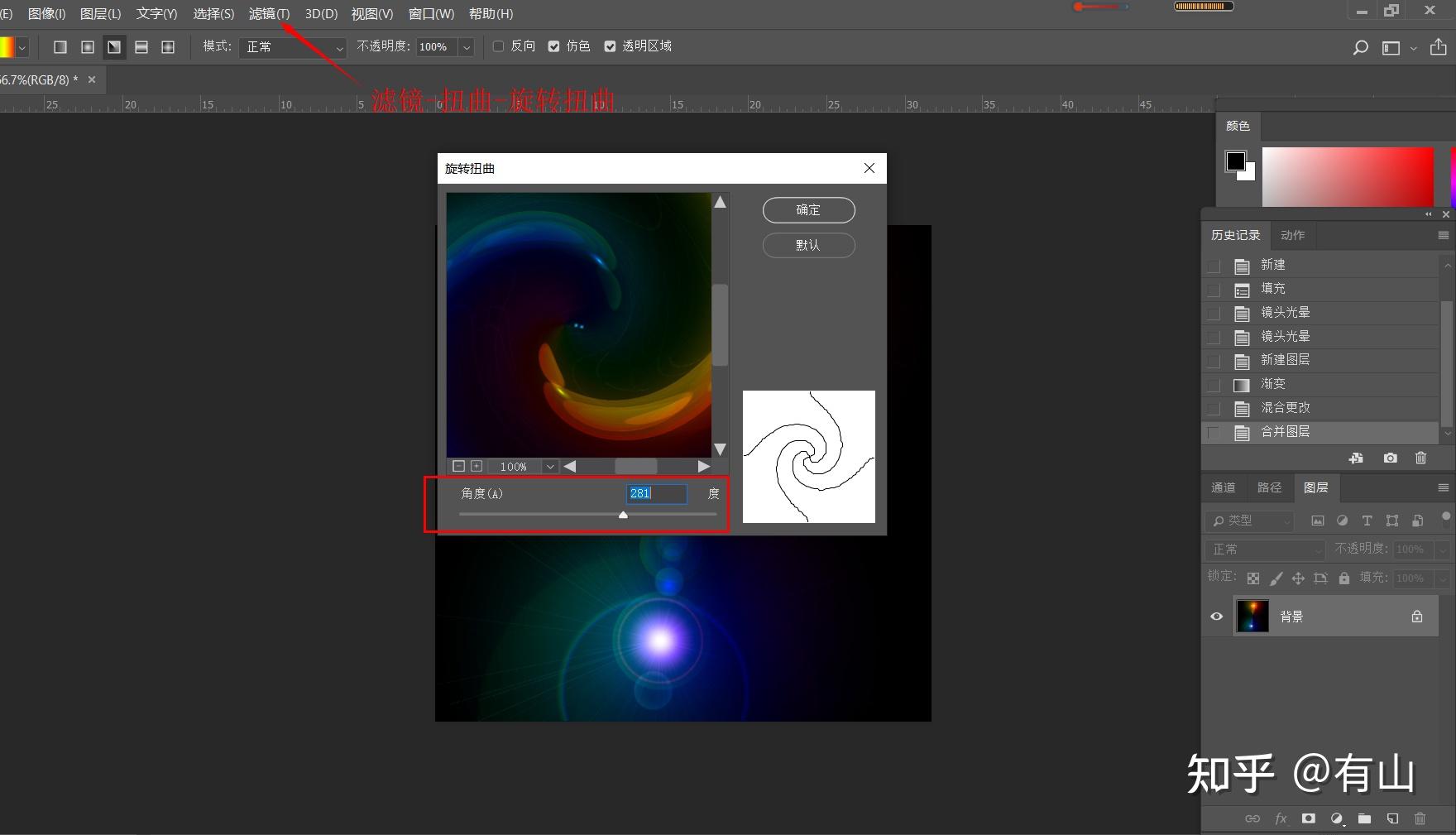The width and height of the screenshot is (1456, 835).
Task: Collapse the History panel with double arrows
Action: coord(1429,214)
